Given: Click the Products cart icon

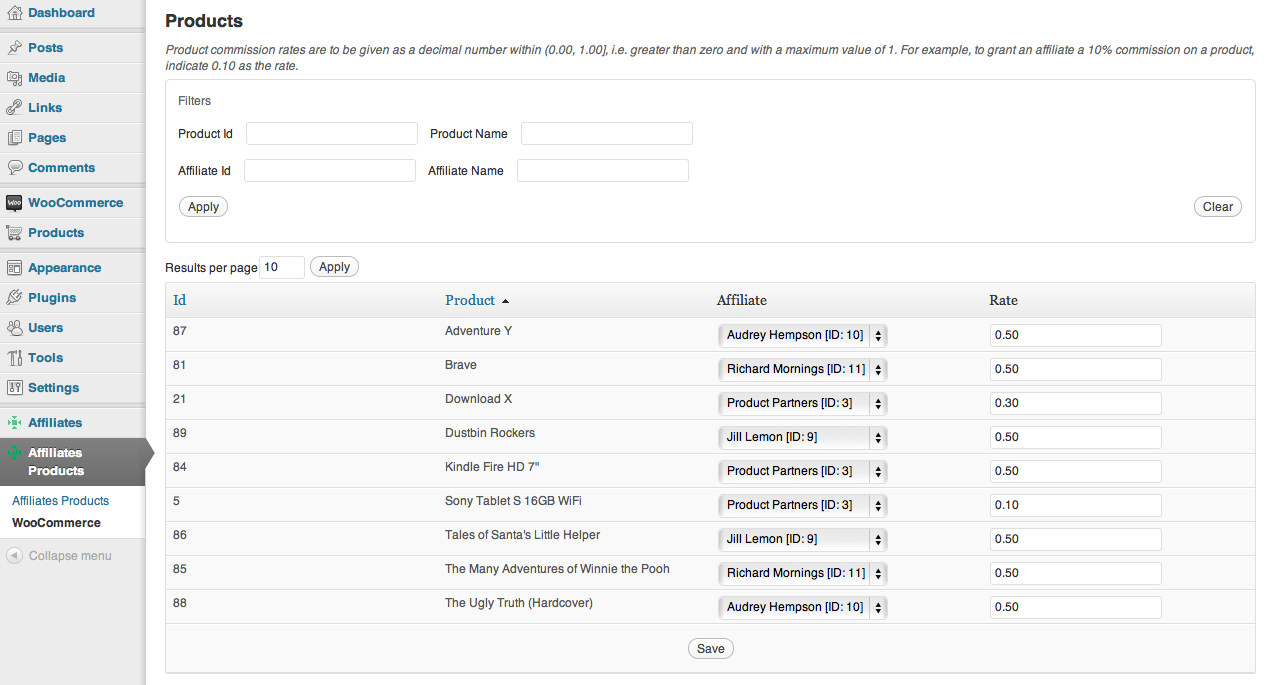Looking at the screenshot, I should pos(14,233).
